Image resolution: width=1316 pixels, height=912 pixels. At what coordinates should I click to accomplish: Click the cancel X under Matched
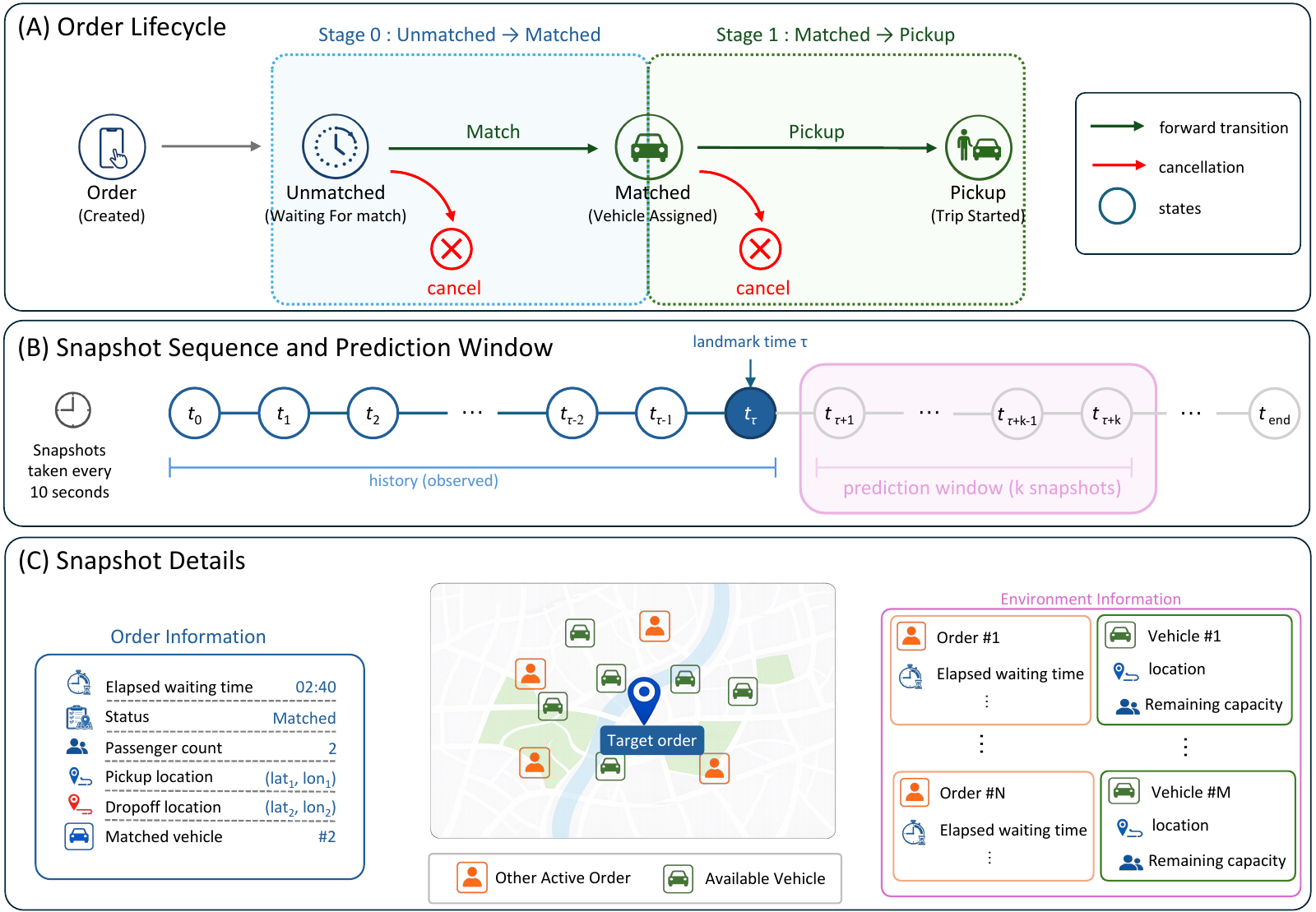click(x=760, y=249)
